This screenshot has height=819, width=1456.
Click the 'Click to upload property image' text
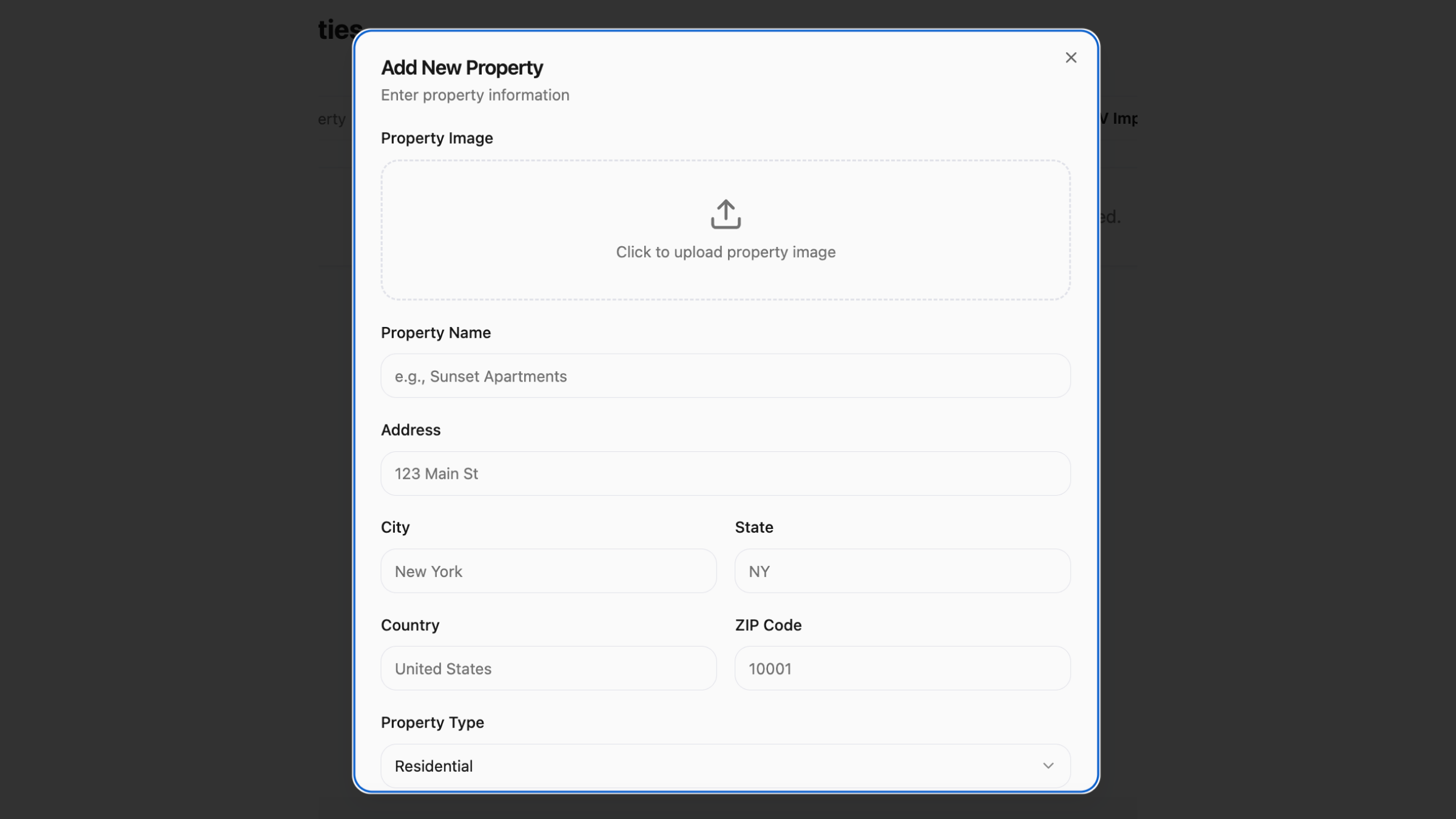click(x=726, y=252)
